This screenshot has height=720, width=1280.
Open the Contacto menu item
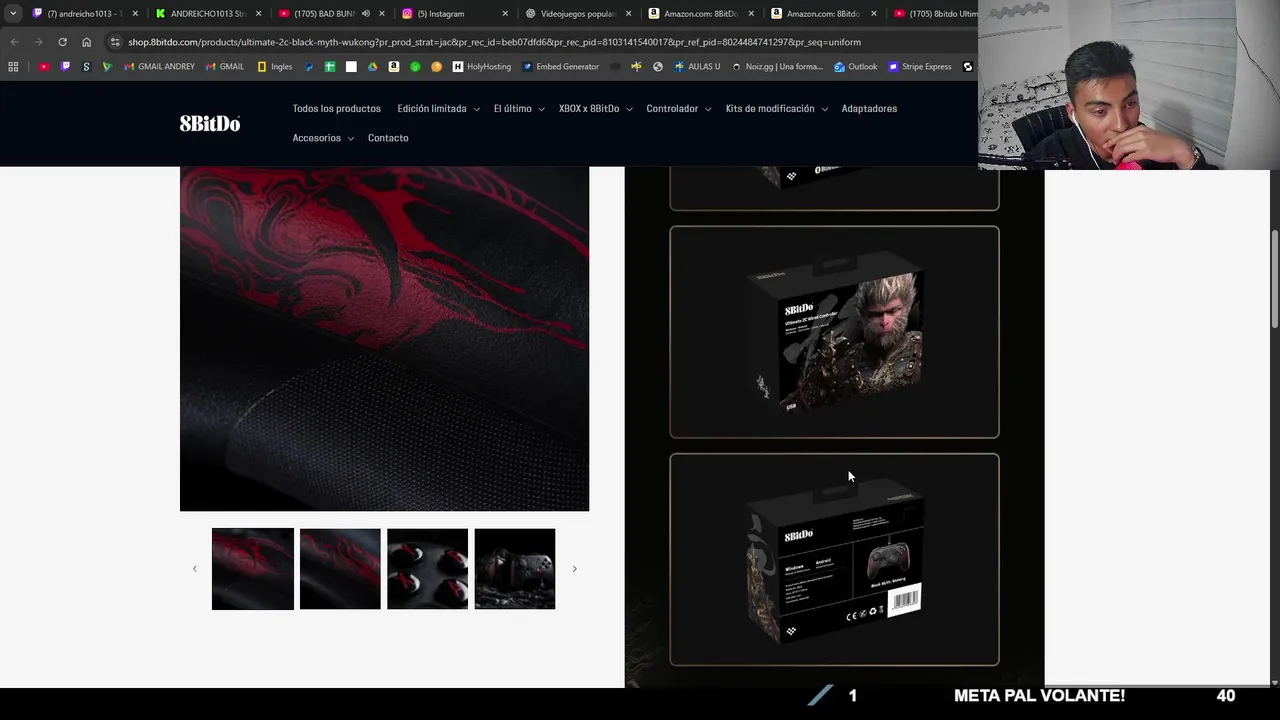388,138
